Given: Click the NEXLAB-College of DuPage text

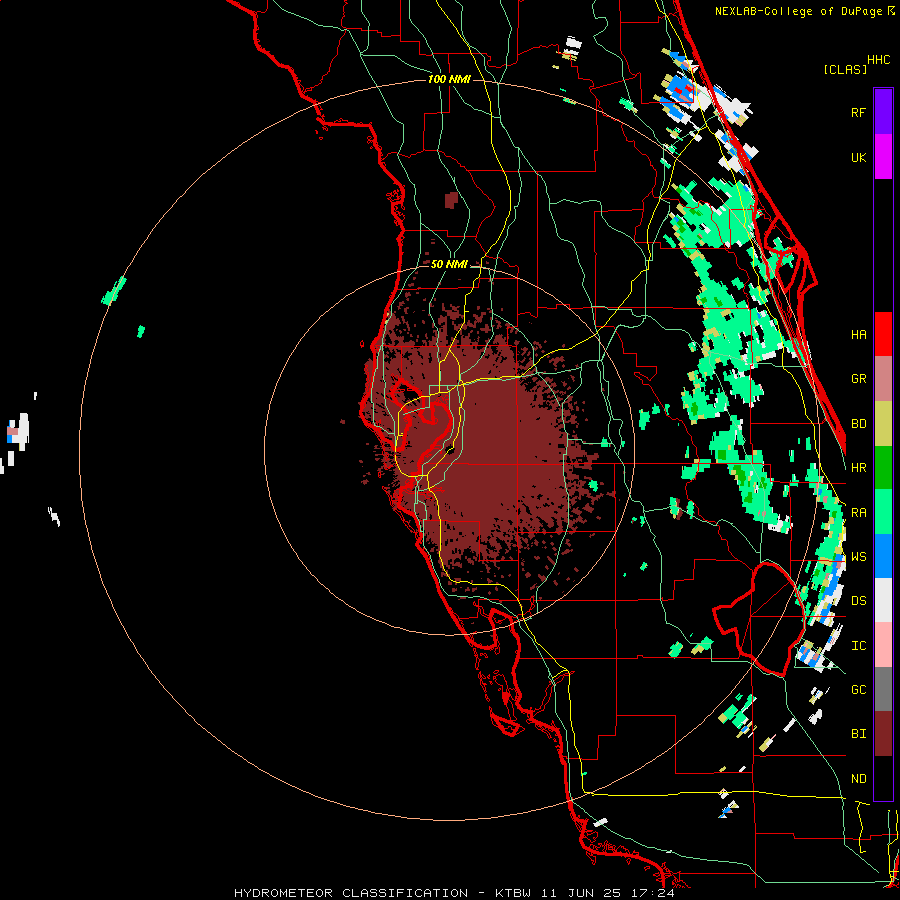Looking at the screenshot, I should coord(800,11).
